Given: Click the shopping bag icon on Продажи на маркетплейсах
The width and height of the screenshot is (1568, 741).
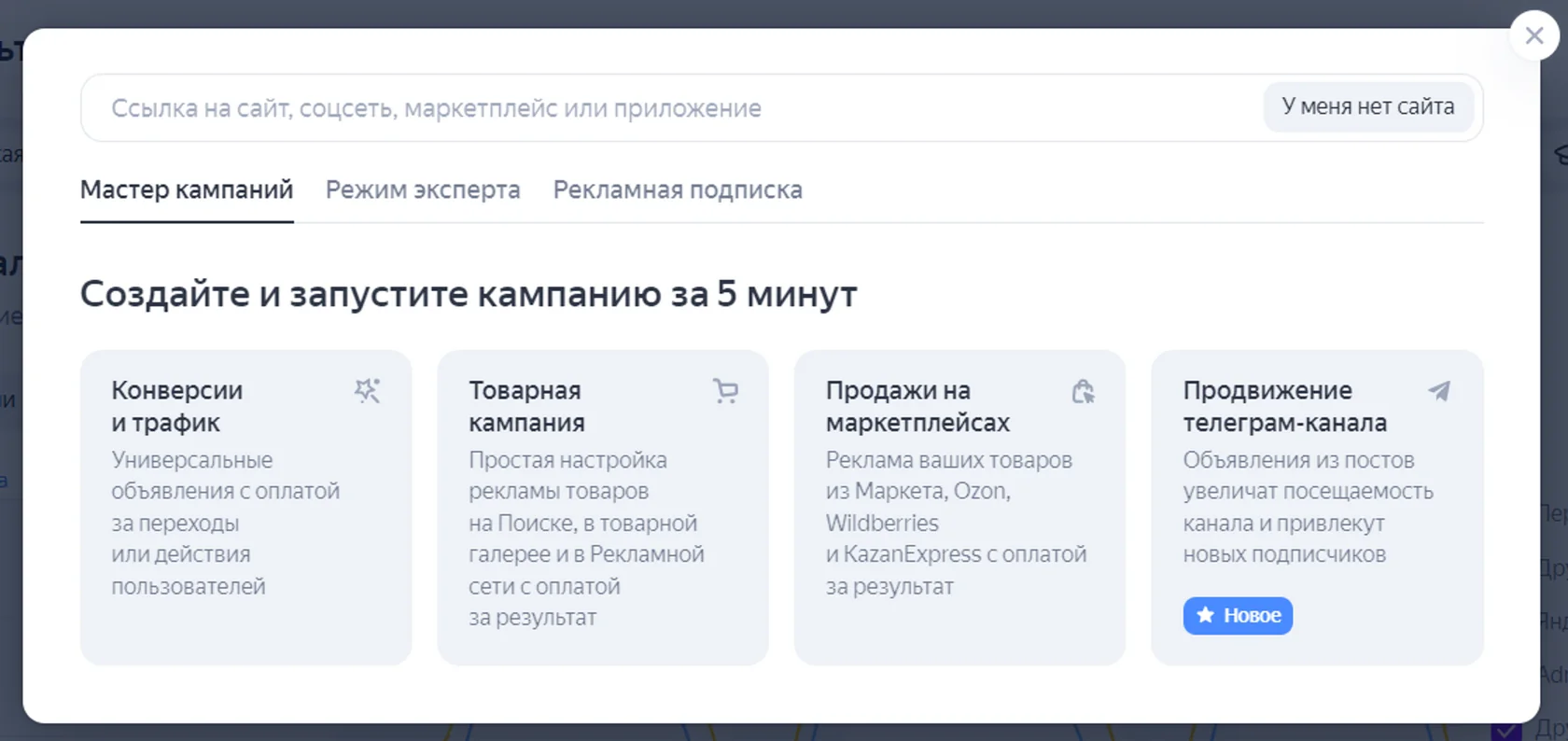Looking at the screenshot, I should coord(1083,391).
